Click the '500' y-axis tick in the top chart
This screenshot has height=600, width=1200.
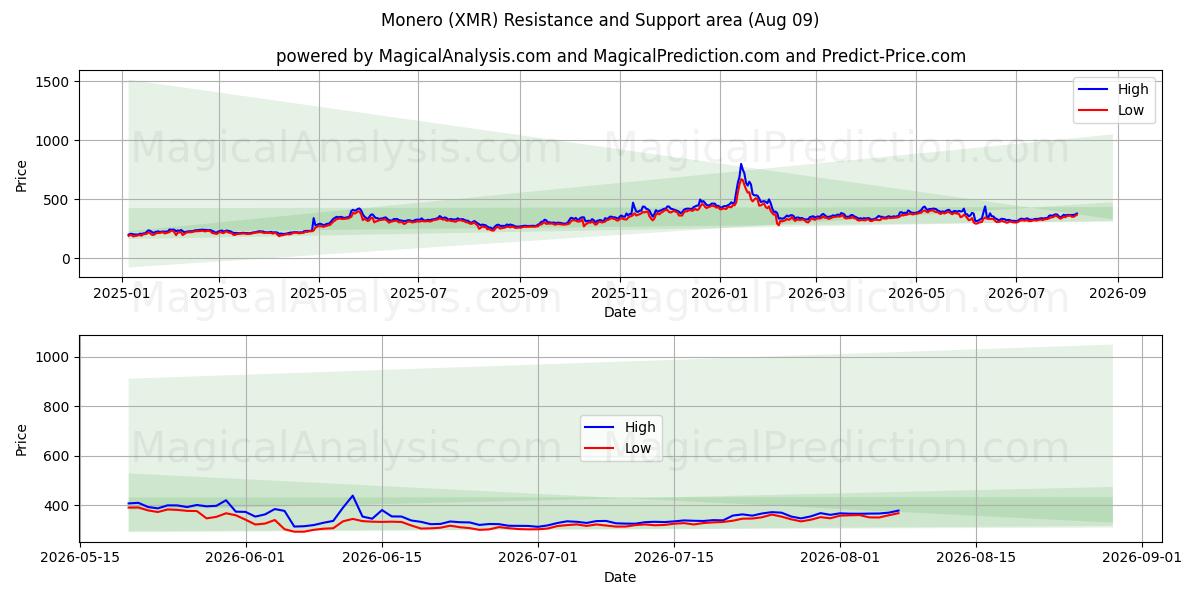point(55,200)
